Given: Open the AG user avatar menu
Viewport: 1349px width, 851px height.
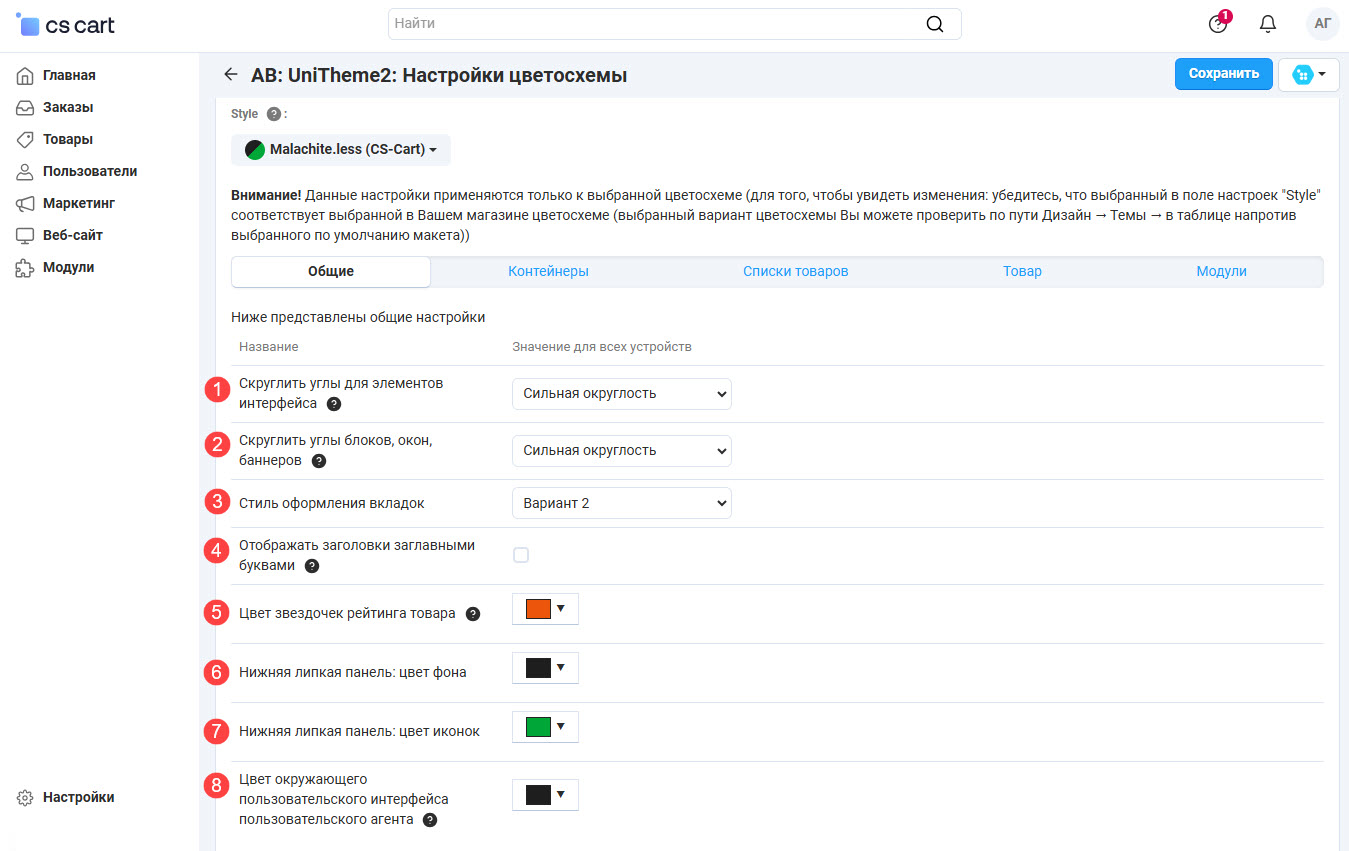Looking at the screenshot, I should (1322, 24).
